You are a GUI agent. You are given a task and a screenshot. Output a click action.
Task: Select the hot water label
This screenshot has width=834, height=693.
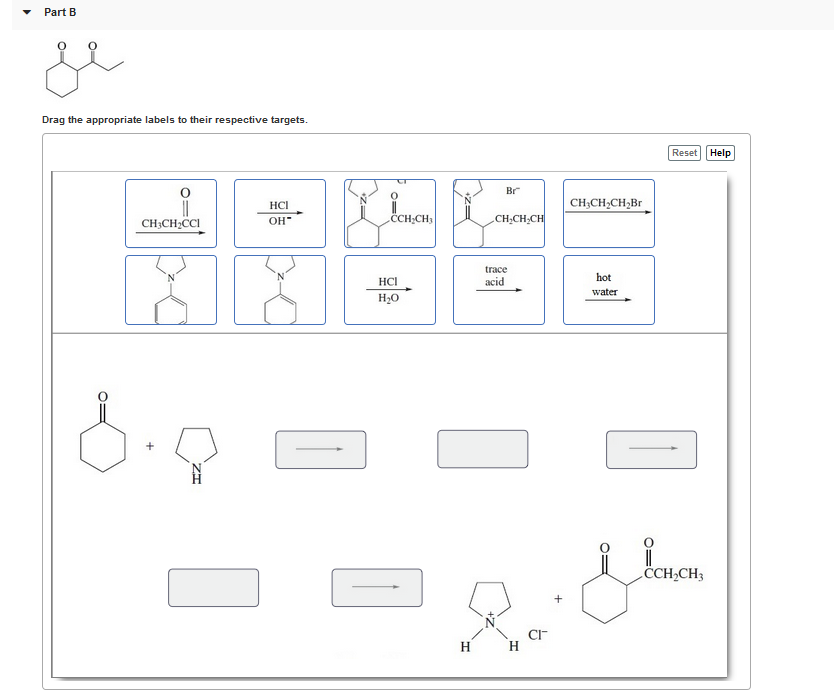tap(607, 289)
